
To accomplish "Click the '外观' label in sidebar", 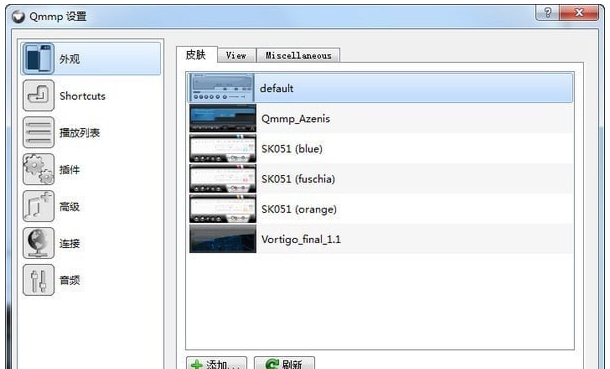I will pyautogui.click(x=70, y=59).
